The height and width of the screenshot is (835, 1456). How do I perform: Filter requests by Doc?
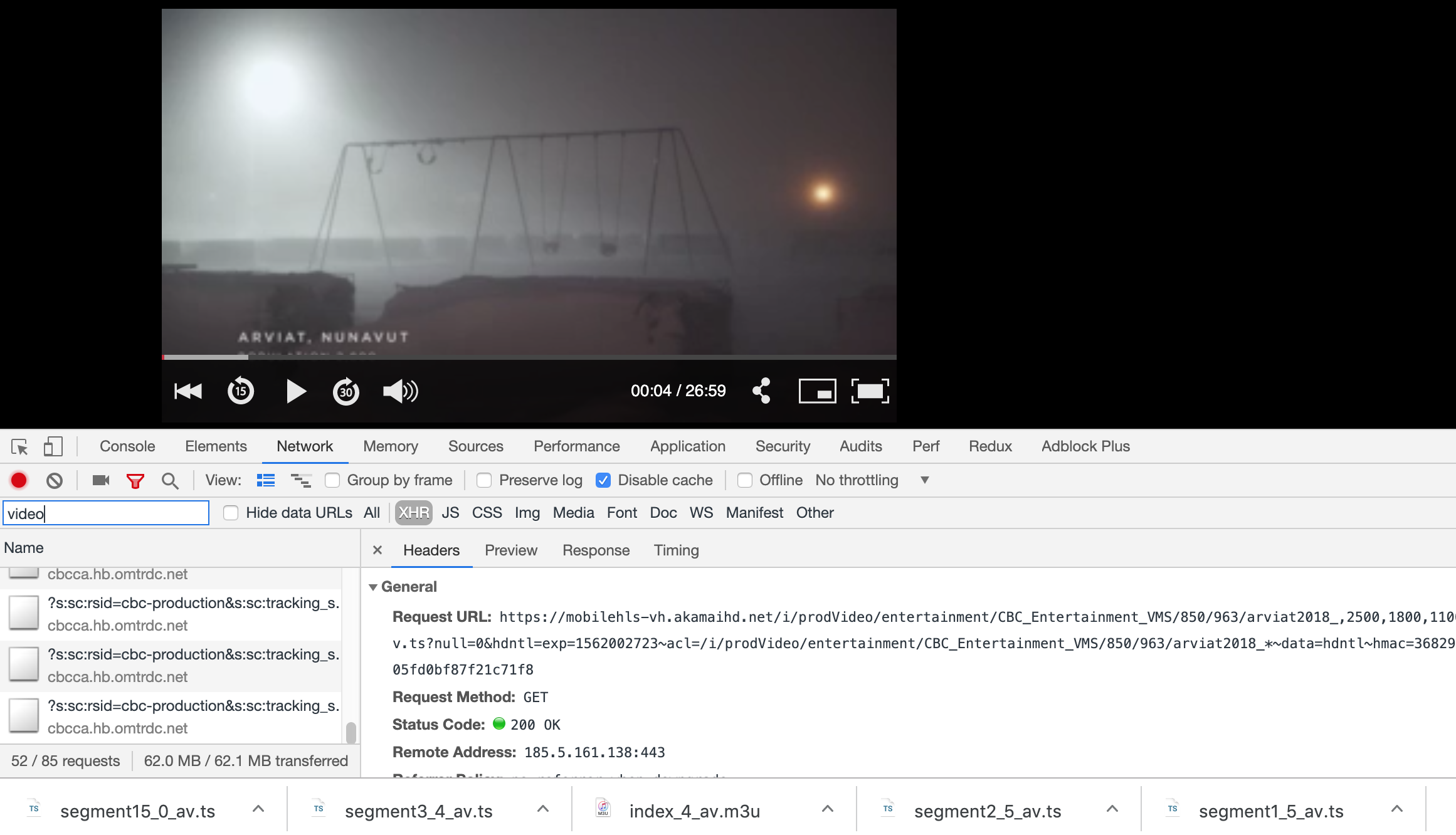point(663,513)
